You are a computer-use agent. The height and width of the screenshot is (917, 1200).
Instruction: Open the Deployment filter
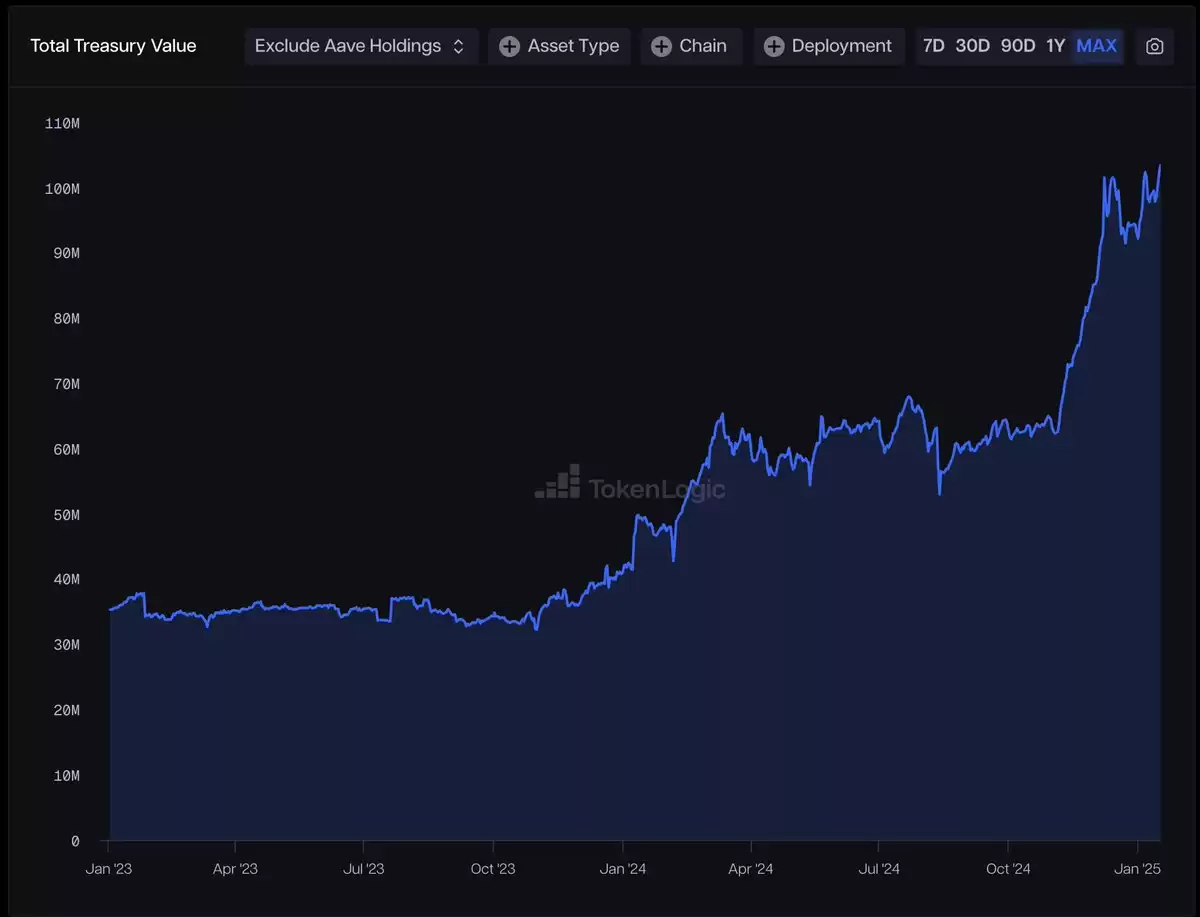pos(829,46)
